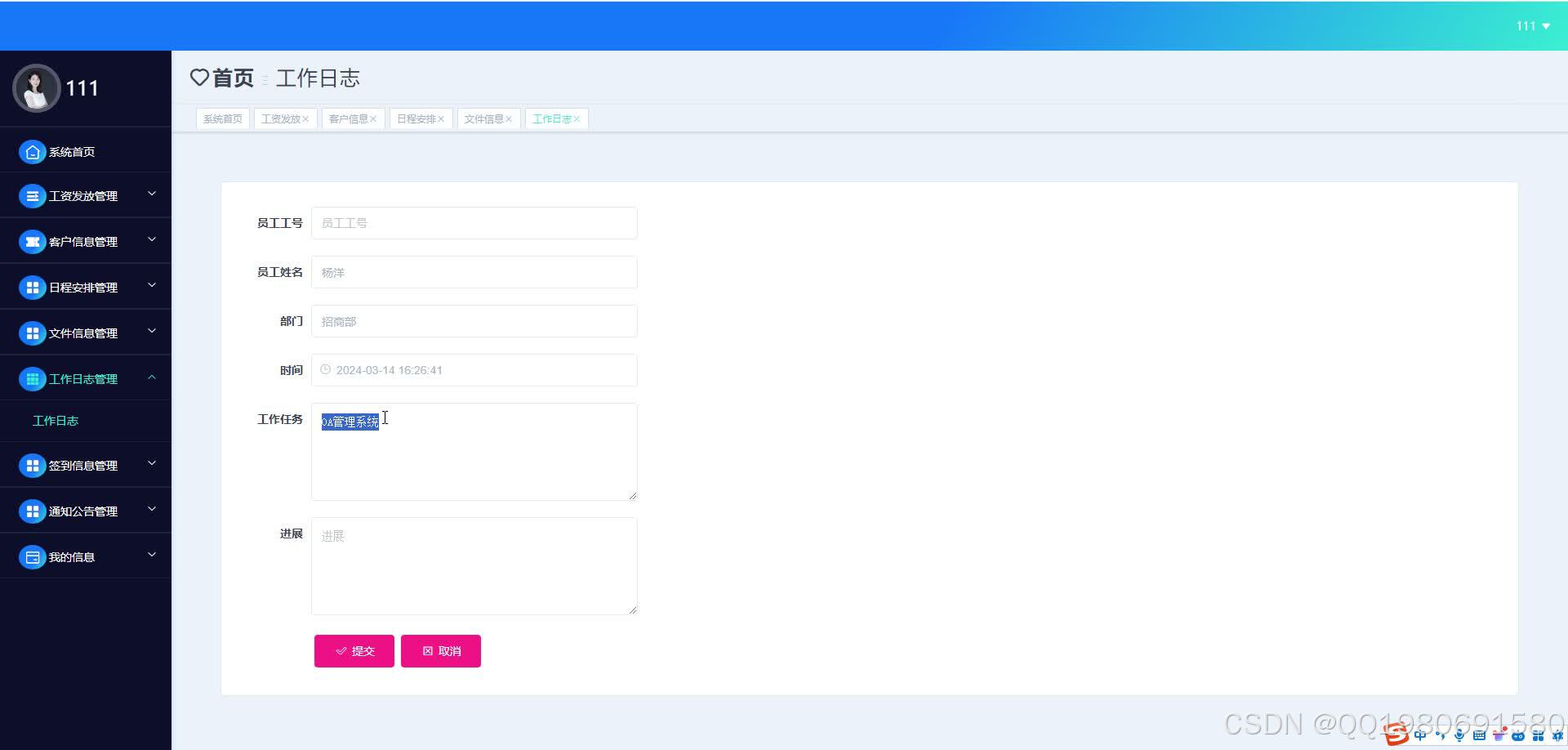Click the 文件信息管理 grid icon
This screenshot has height=750, width=1568.
click(x=33, y=333)
